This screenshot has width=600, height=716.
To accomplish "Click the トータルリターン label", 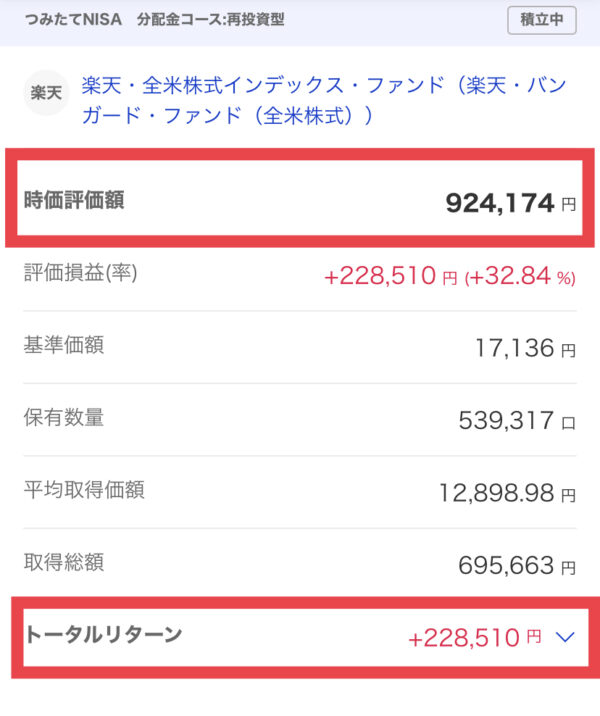I will coord(104,634).
